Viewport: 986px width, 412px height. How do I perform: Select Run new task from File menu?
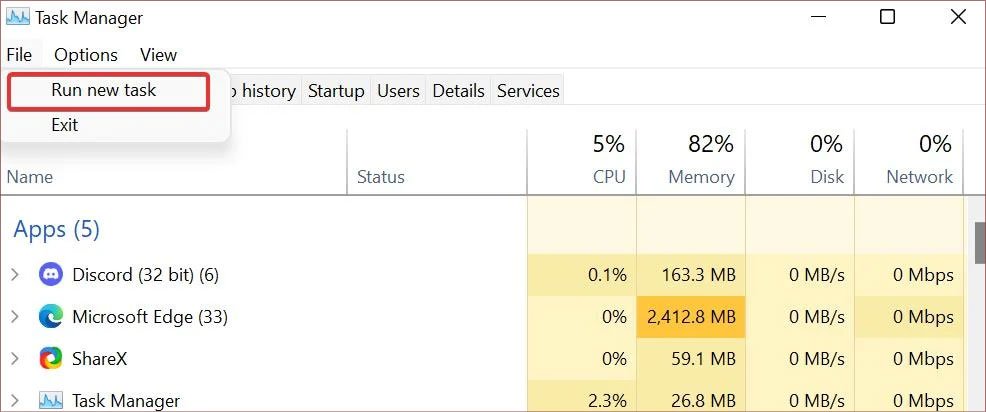tap(108, 91)
